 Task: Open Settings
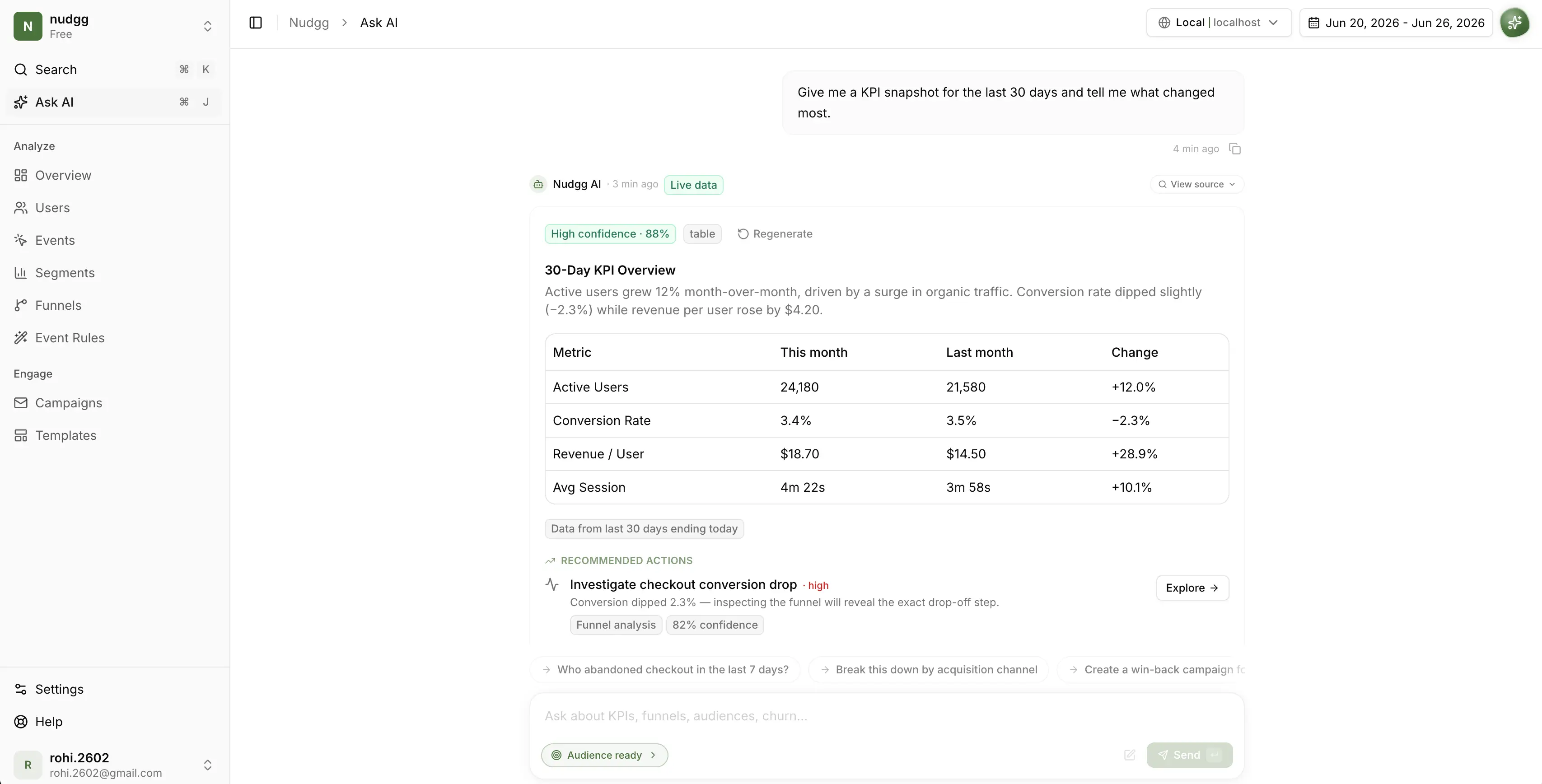point(114,689)
